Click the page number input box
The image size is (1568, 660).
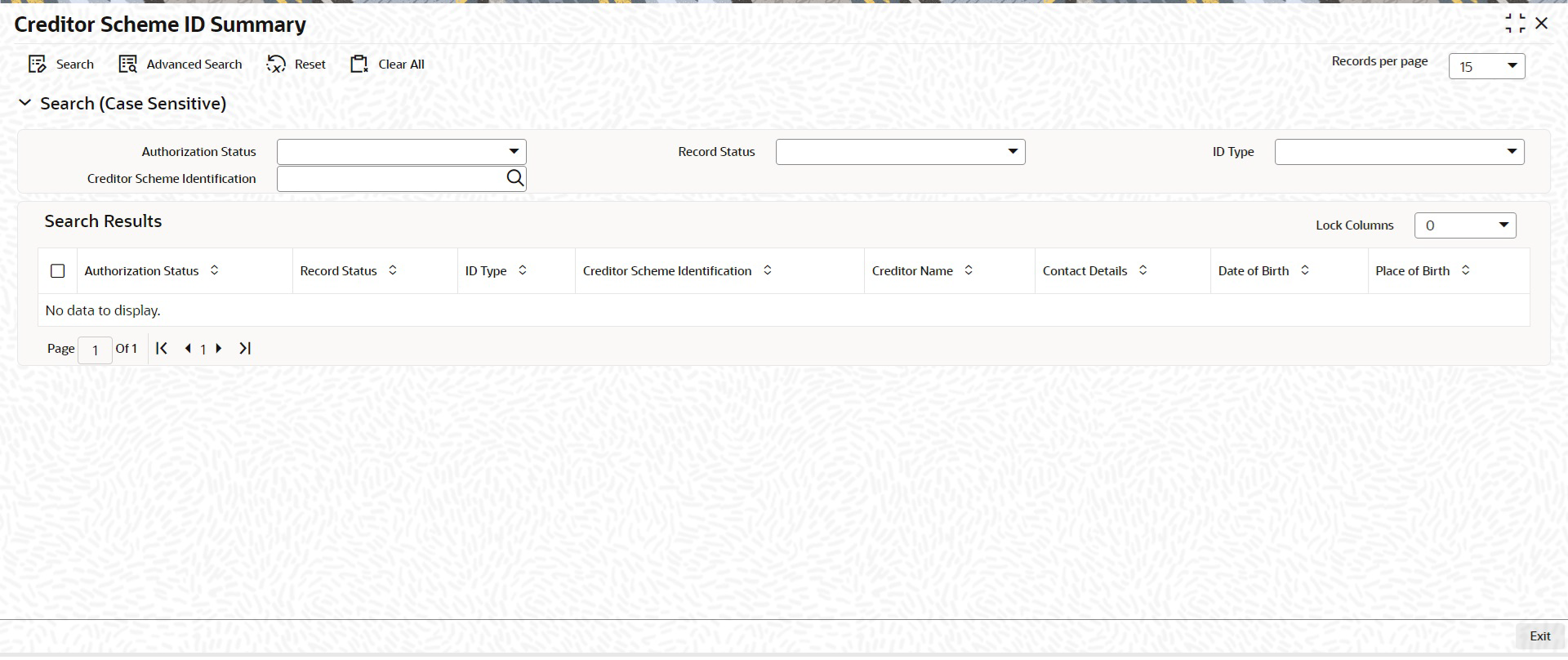[96, 350]
